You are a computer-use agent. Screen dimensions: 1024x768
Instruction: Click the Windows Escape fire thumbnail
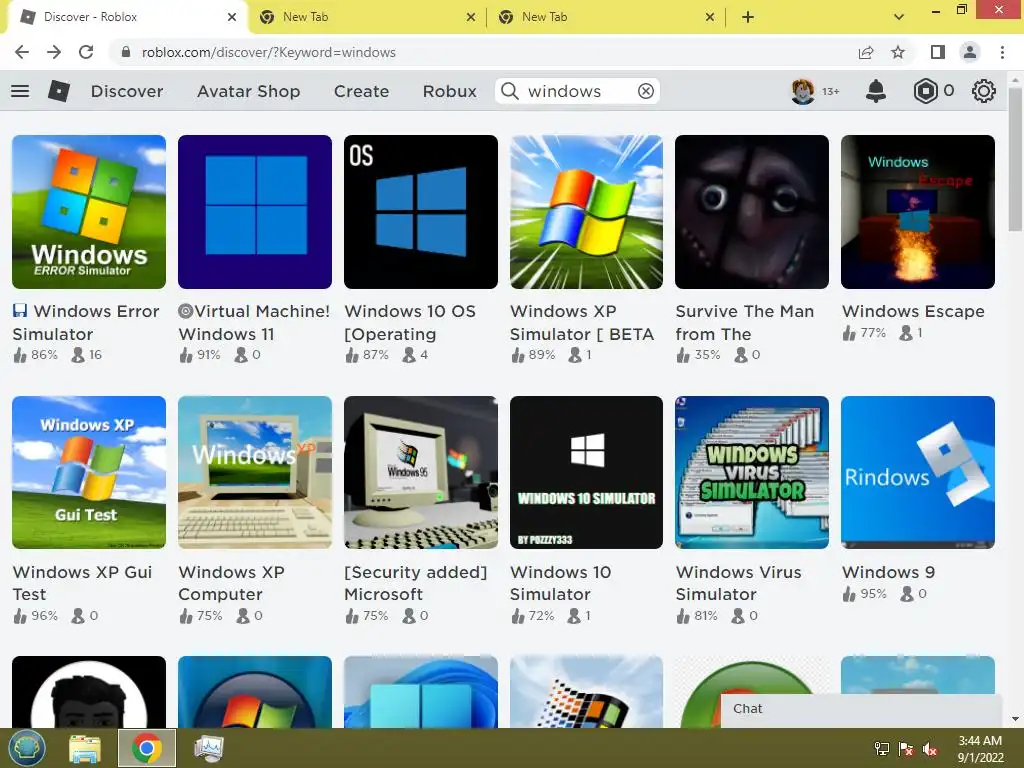918,212
